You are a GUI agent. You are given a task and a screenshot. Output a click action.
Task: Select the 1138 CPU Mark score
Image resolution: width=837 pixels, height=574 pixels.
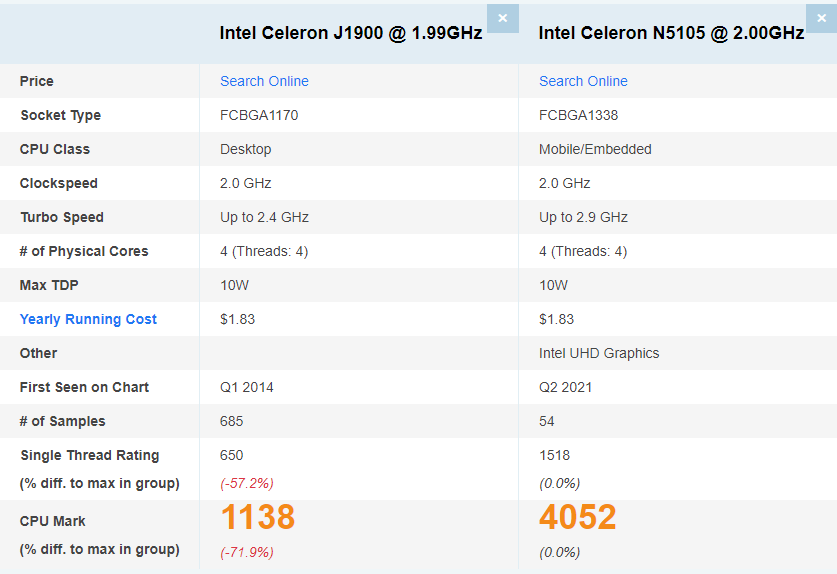point(257,517)
